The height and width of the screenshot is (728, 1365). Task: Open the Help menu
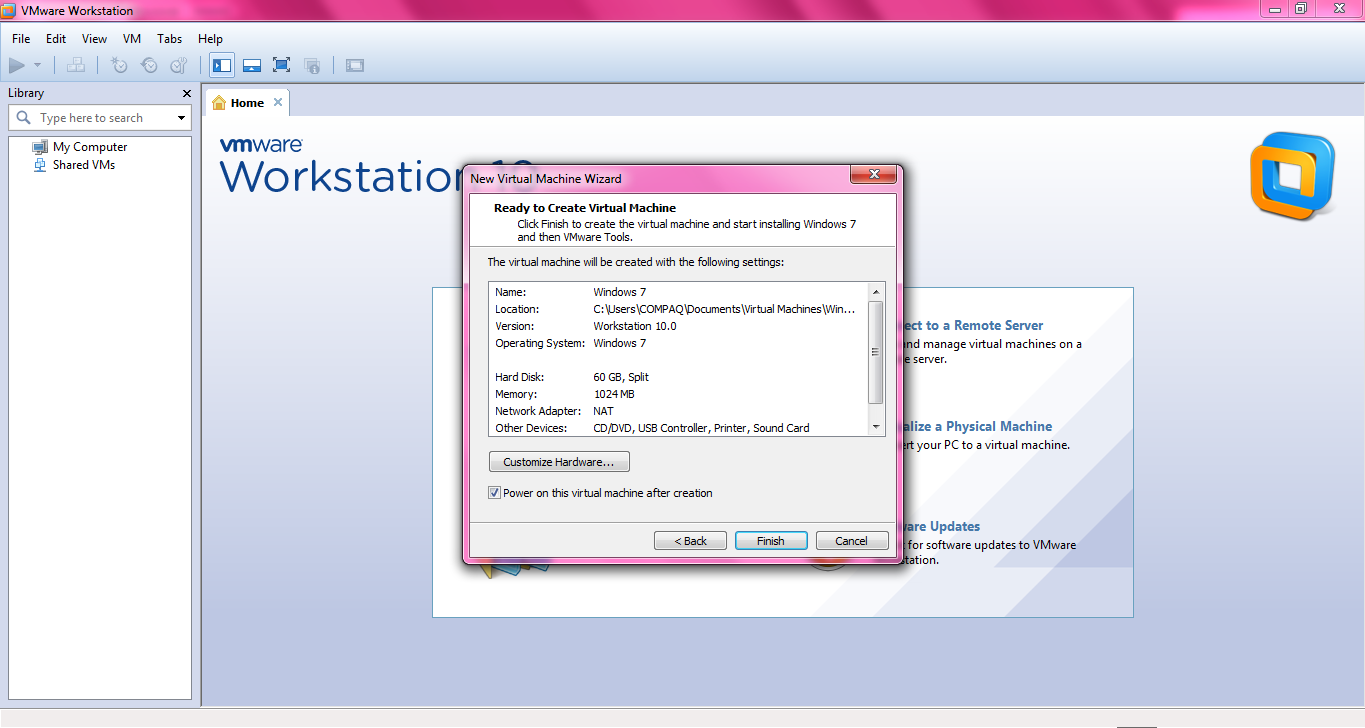tap(210, 39)
